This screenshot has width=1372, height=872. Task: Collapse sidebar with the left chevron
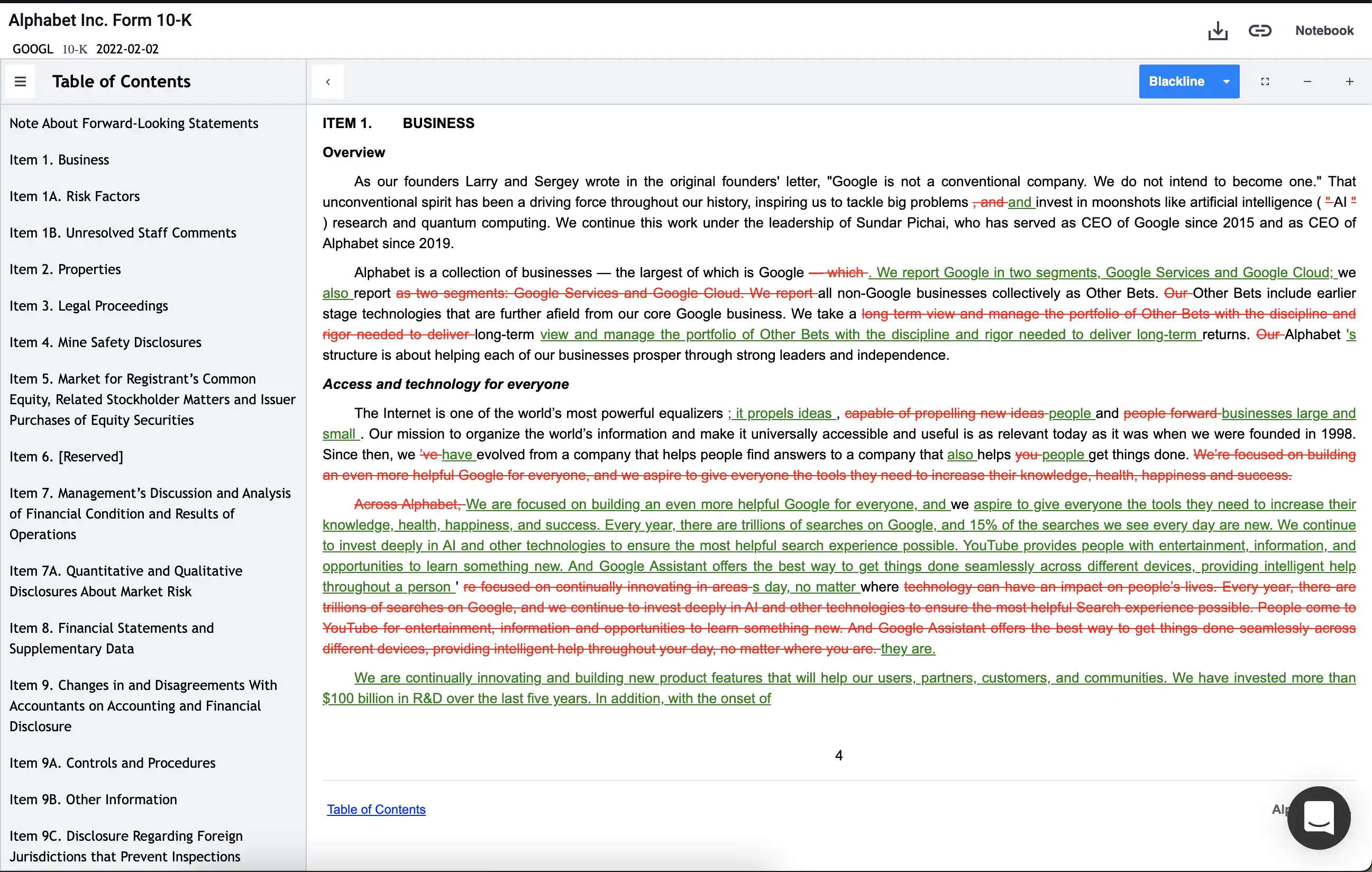(x=328, y=82)
